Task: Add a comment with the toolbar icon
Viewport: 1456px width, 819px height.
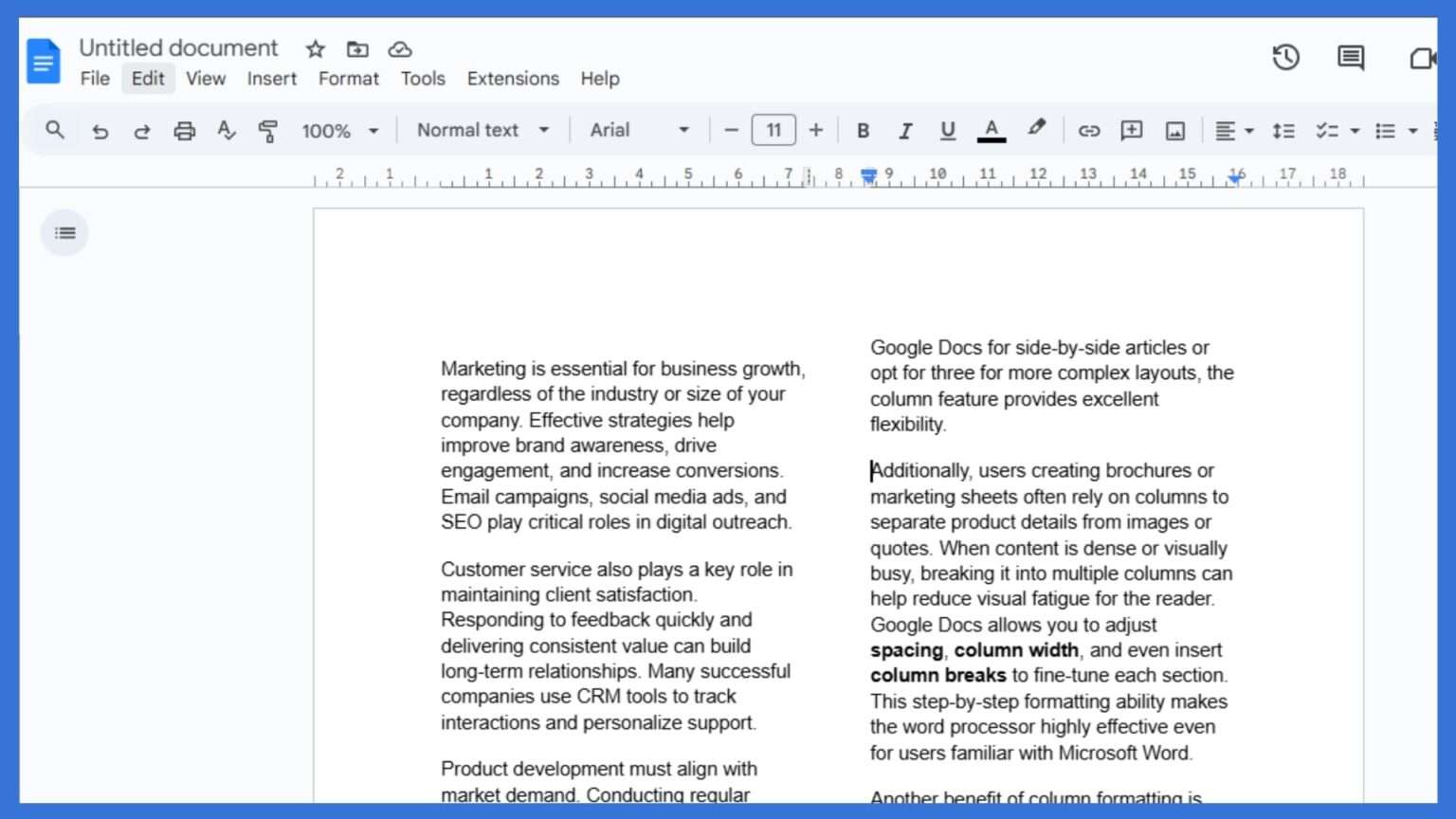Action: pos(1131,130)
